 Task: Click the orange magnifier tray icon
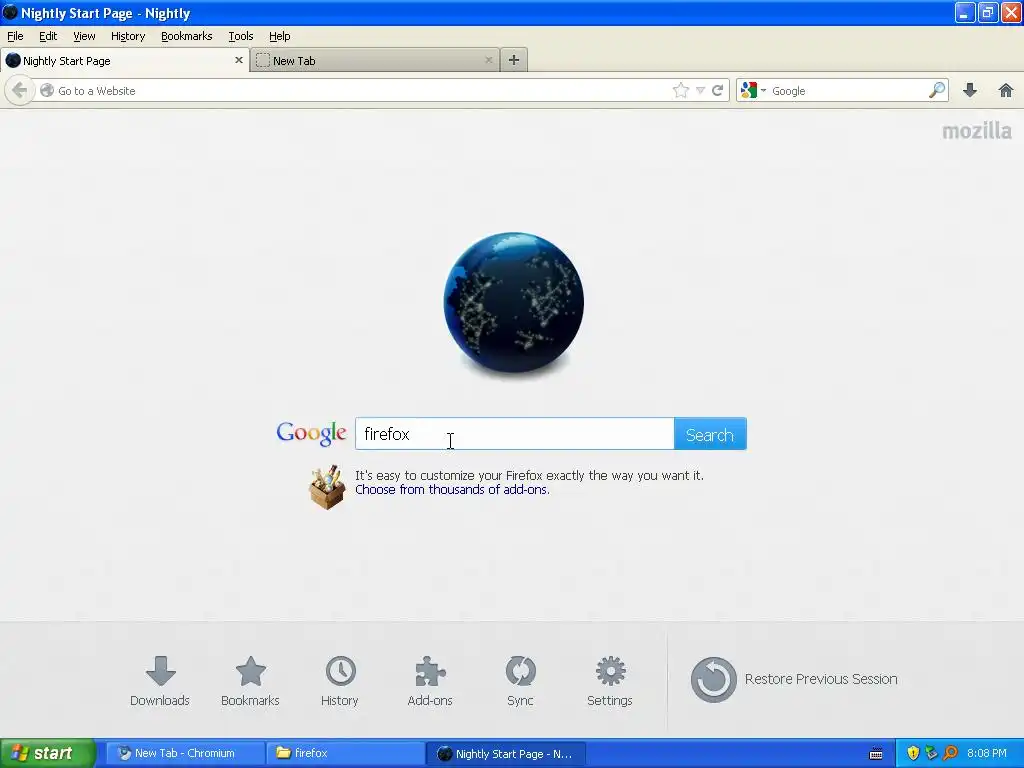[951, 753]
